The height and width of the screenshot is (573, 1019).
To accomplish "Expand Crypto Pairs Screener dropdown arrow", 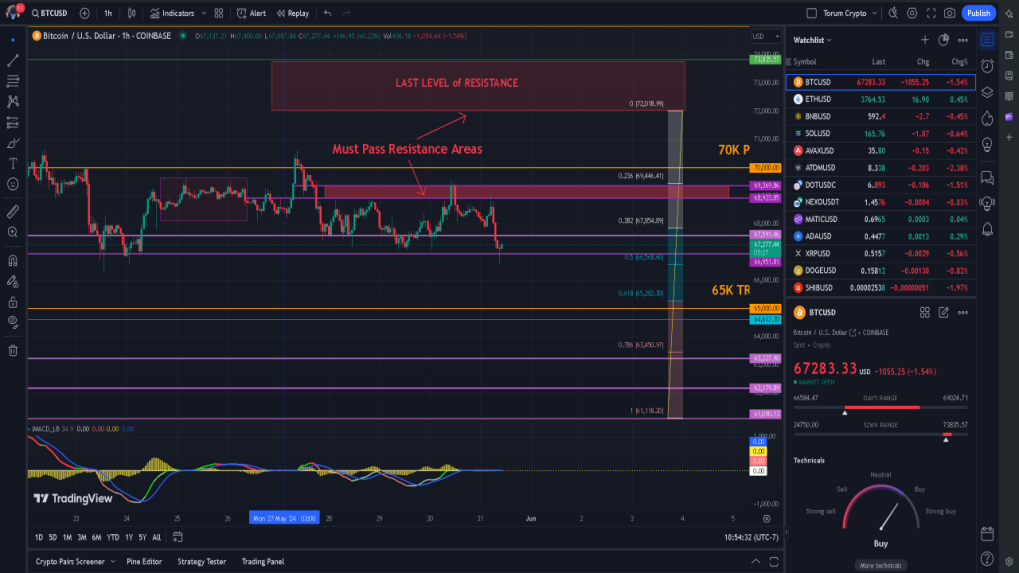I will click(112, 561).
